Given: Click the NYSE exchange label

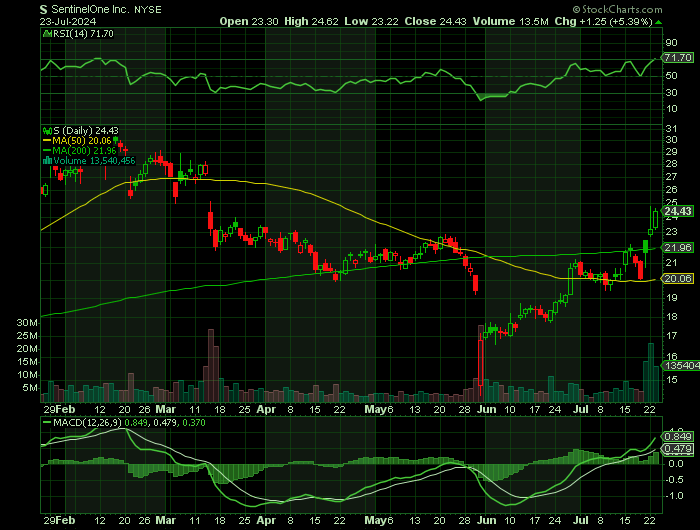Looking at the screenshot, I should 148,9.
